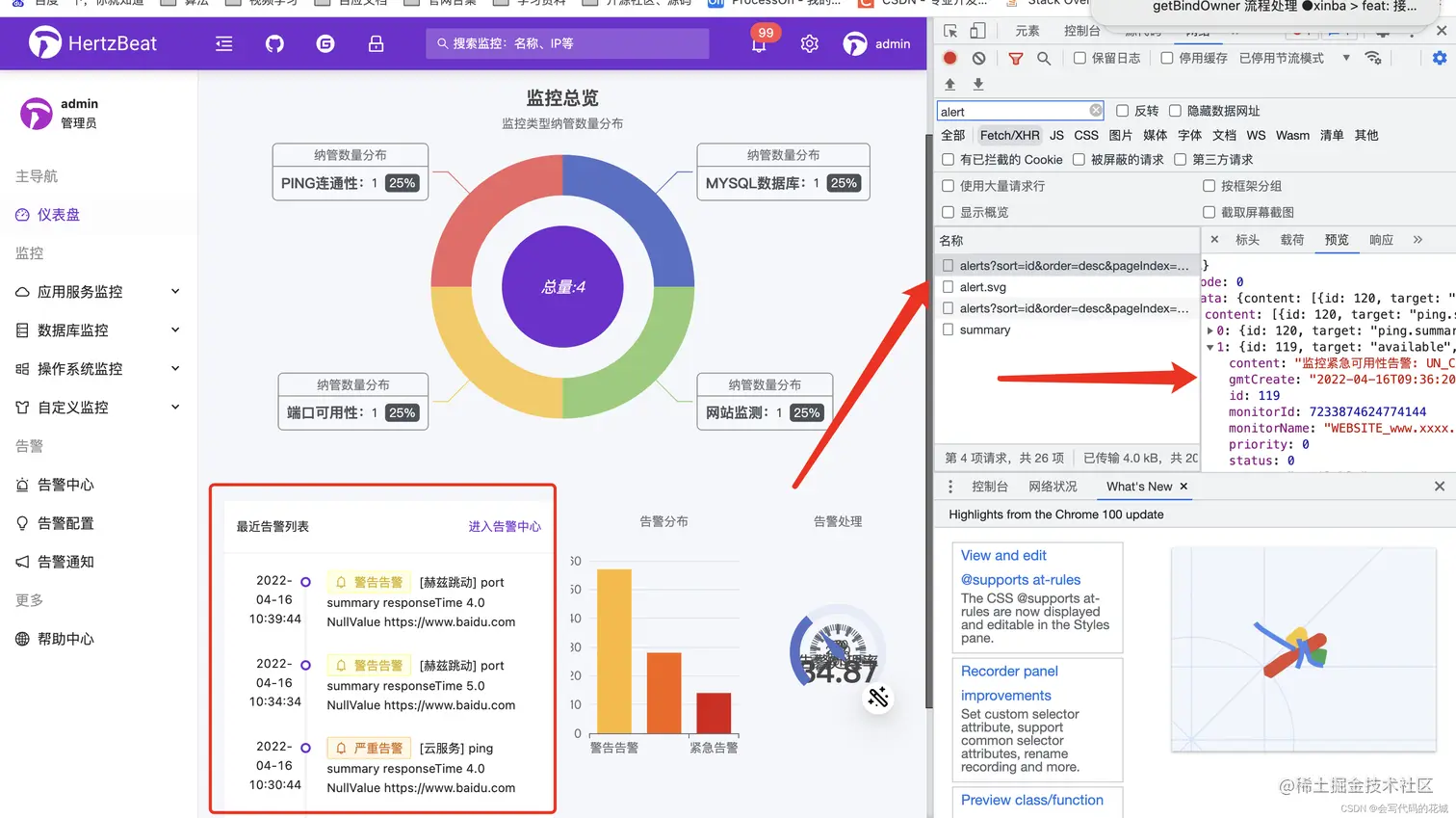Check 有已拦截的 Cookie checkbox
Viewport: 1456px width, 818px height.
click(x=948, y=159)
